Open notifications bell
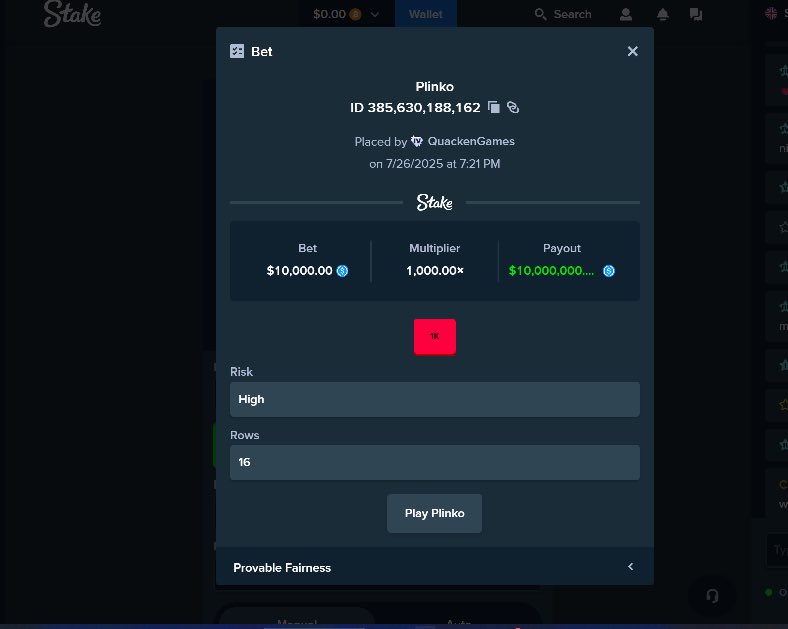Image resolution: width=788 pixels, height=629 pixels. pyautogui.click(x=663, y=15)
